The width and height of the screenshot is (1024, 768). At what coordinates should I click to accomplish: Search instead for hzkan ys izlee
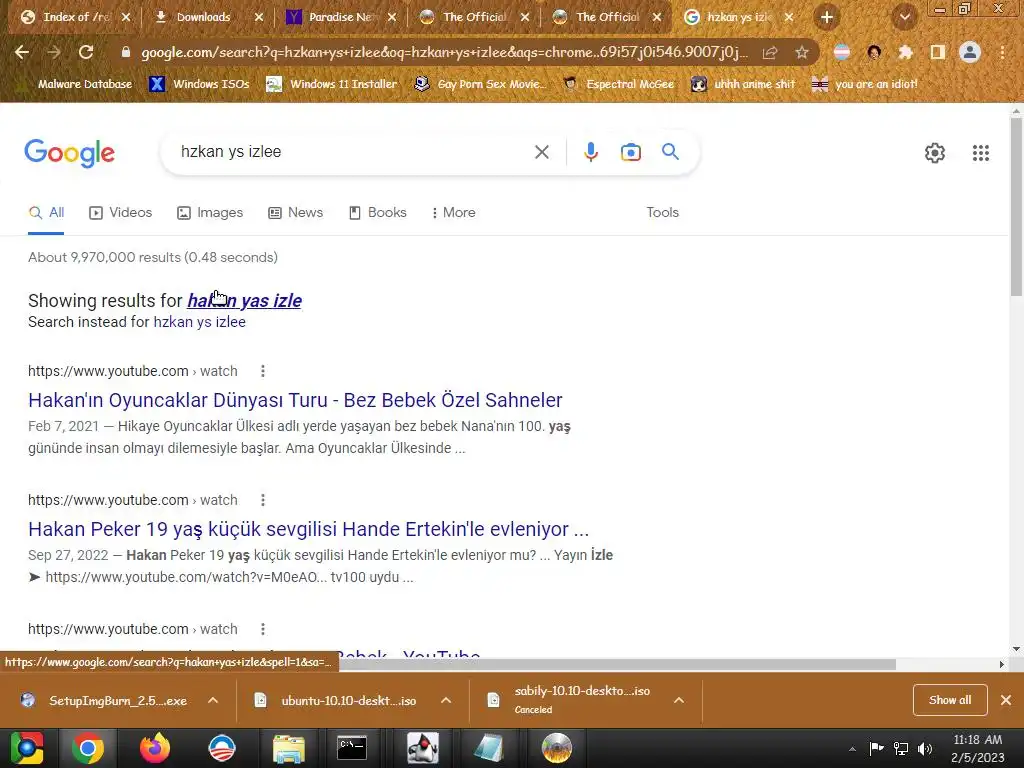[x=199, y=322]
